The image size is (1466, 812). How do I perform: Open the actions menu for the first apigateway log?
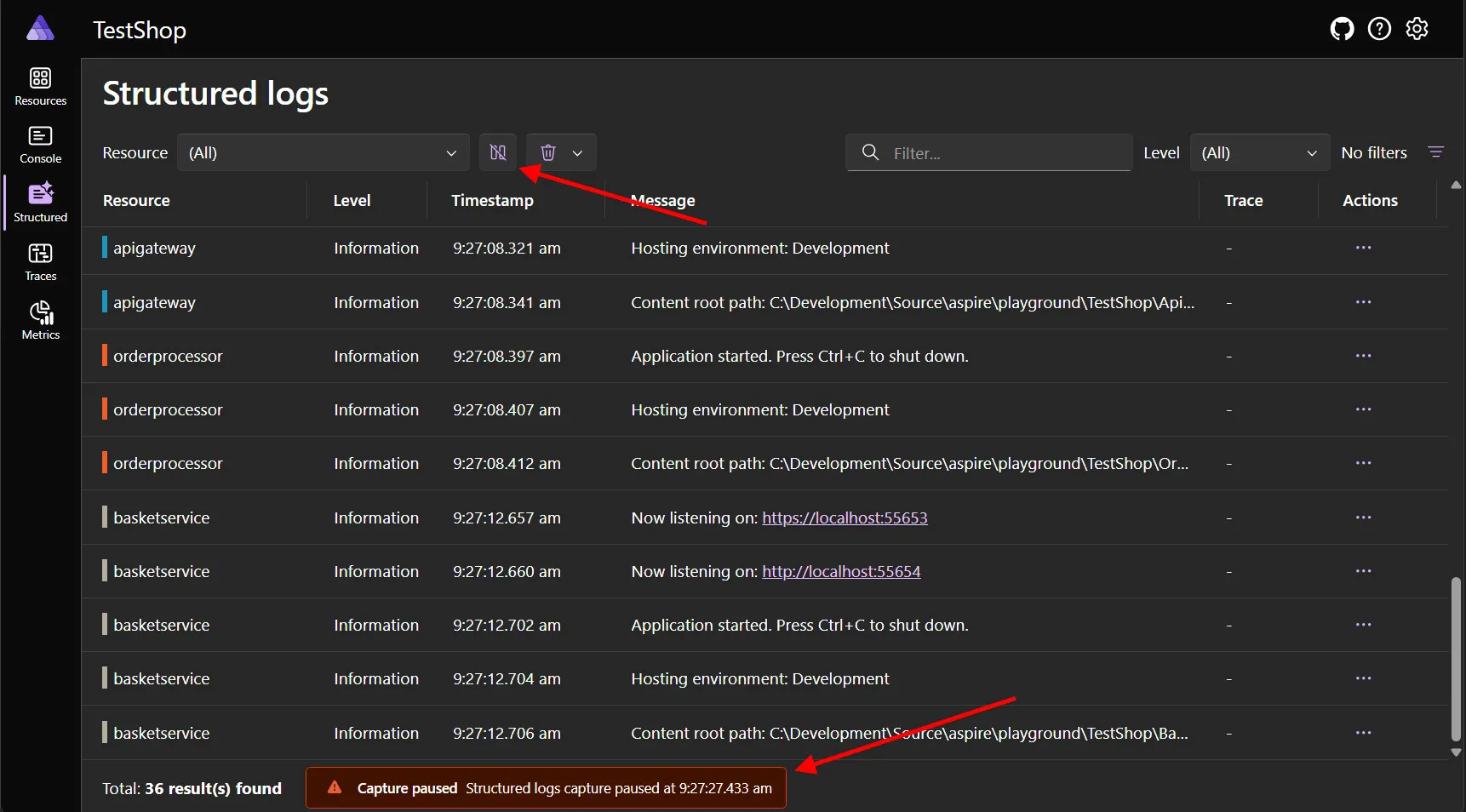click(x=1364, y=248)
